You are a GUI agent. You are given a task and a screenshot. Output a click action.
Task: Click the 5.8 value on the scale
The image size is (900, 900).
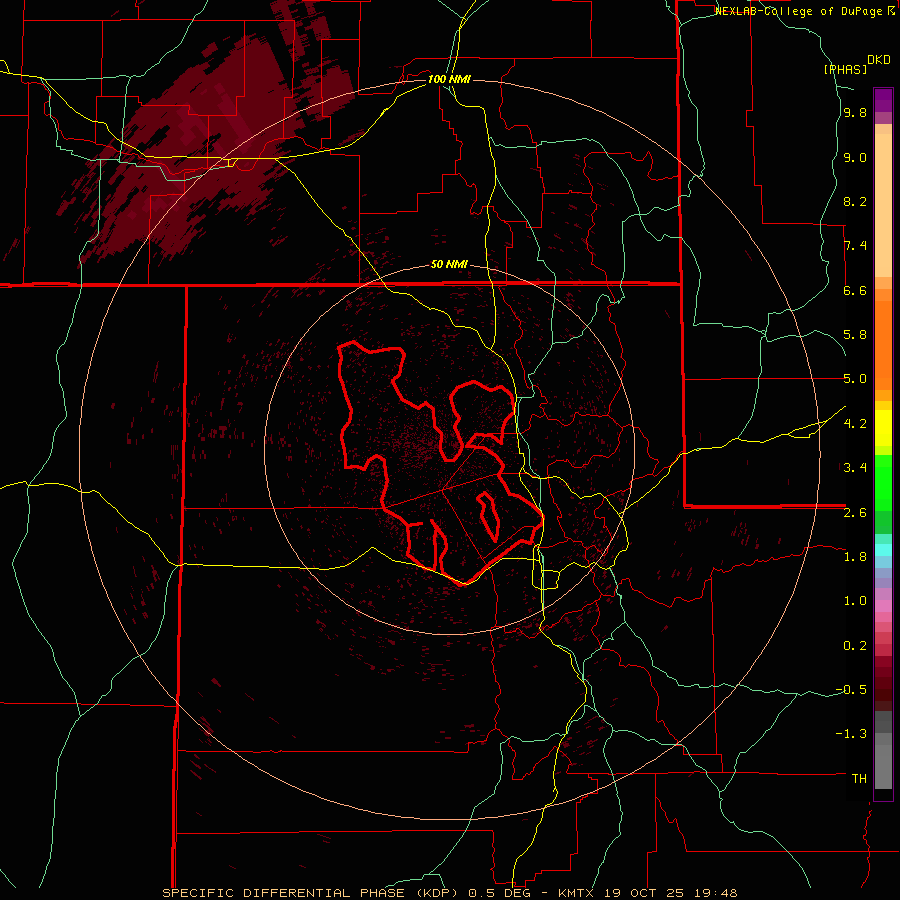point(855,335)
